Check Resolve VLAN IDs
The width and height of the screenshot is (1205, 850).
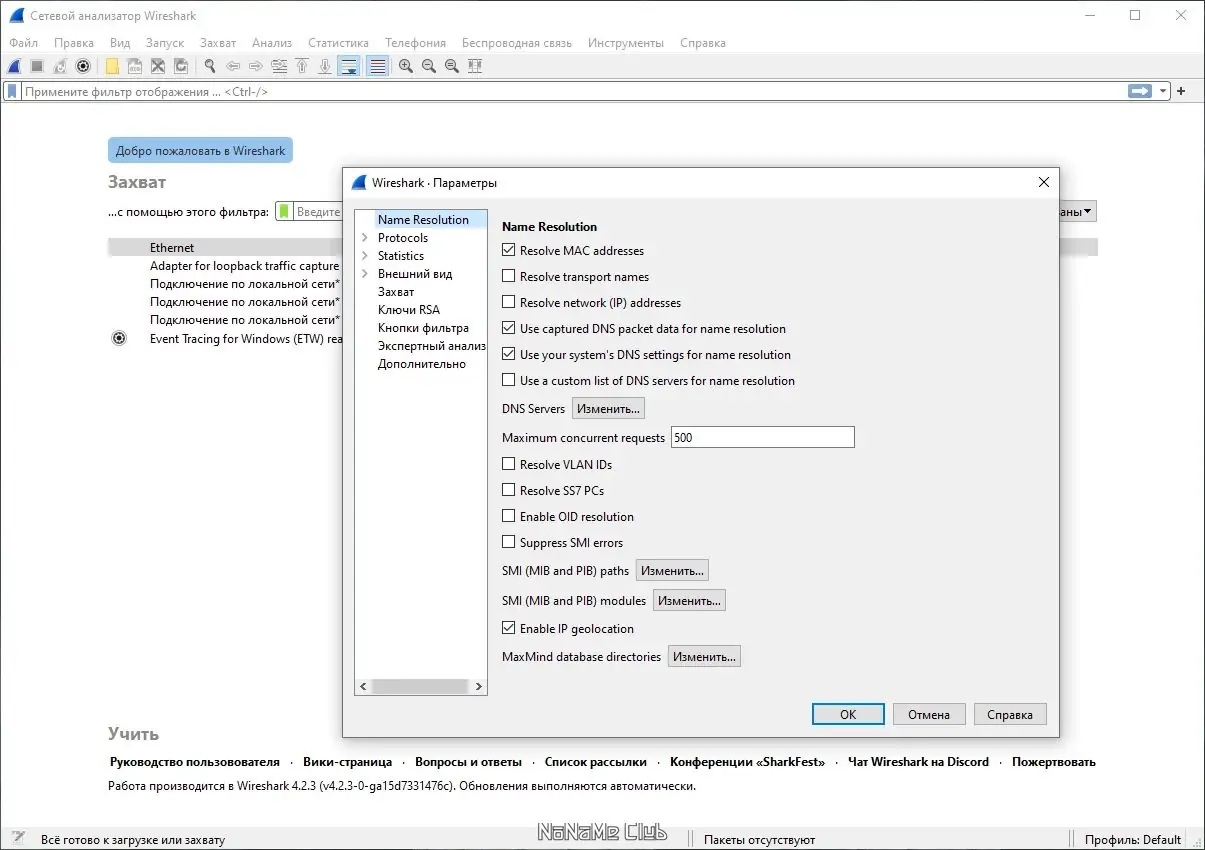tap(509, 465)
